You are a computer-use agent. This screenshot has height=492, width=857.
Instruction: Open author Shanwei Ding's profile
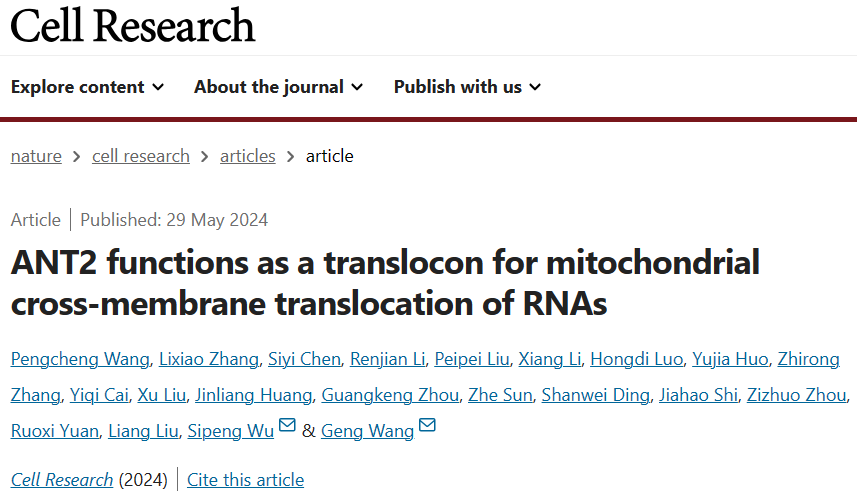click(595, 395)
